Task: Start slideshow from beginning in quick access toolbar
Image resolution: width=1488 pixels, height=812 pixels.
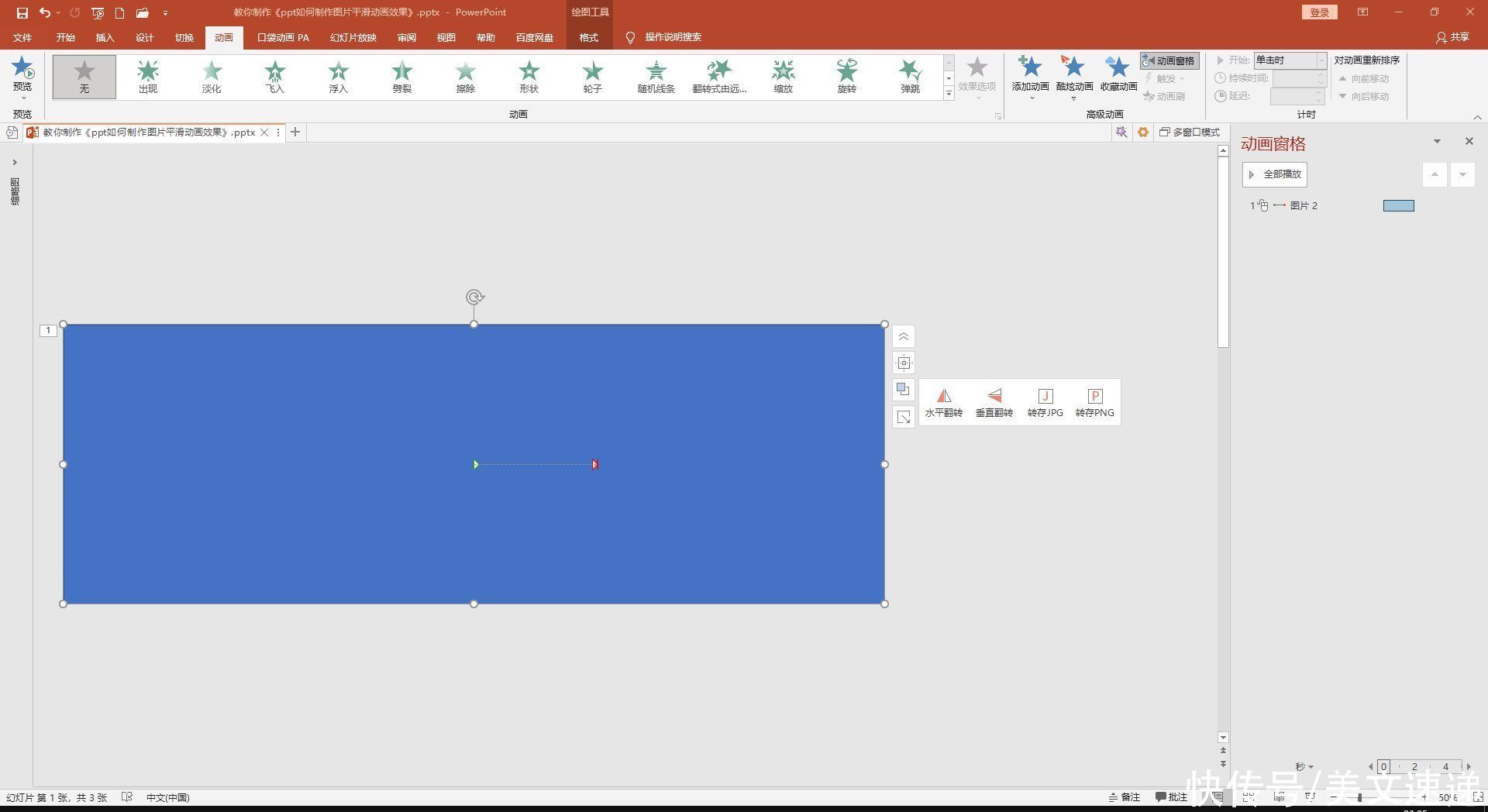Action: coord(97,12)
